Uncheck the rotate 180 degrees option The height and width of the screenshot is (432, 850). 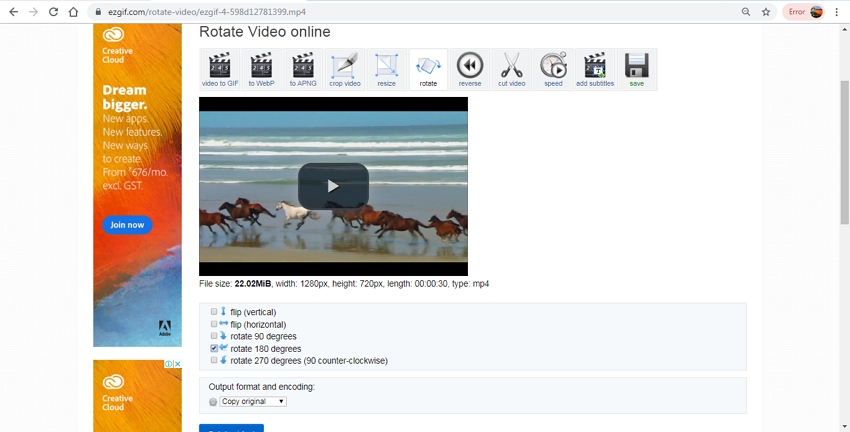214,348
